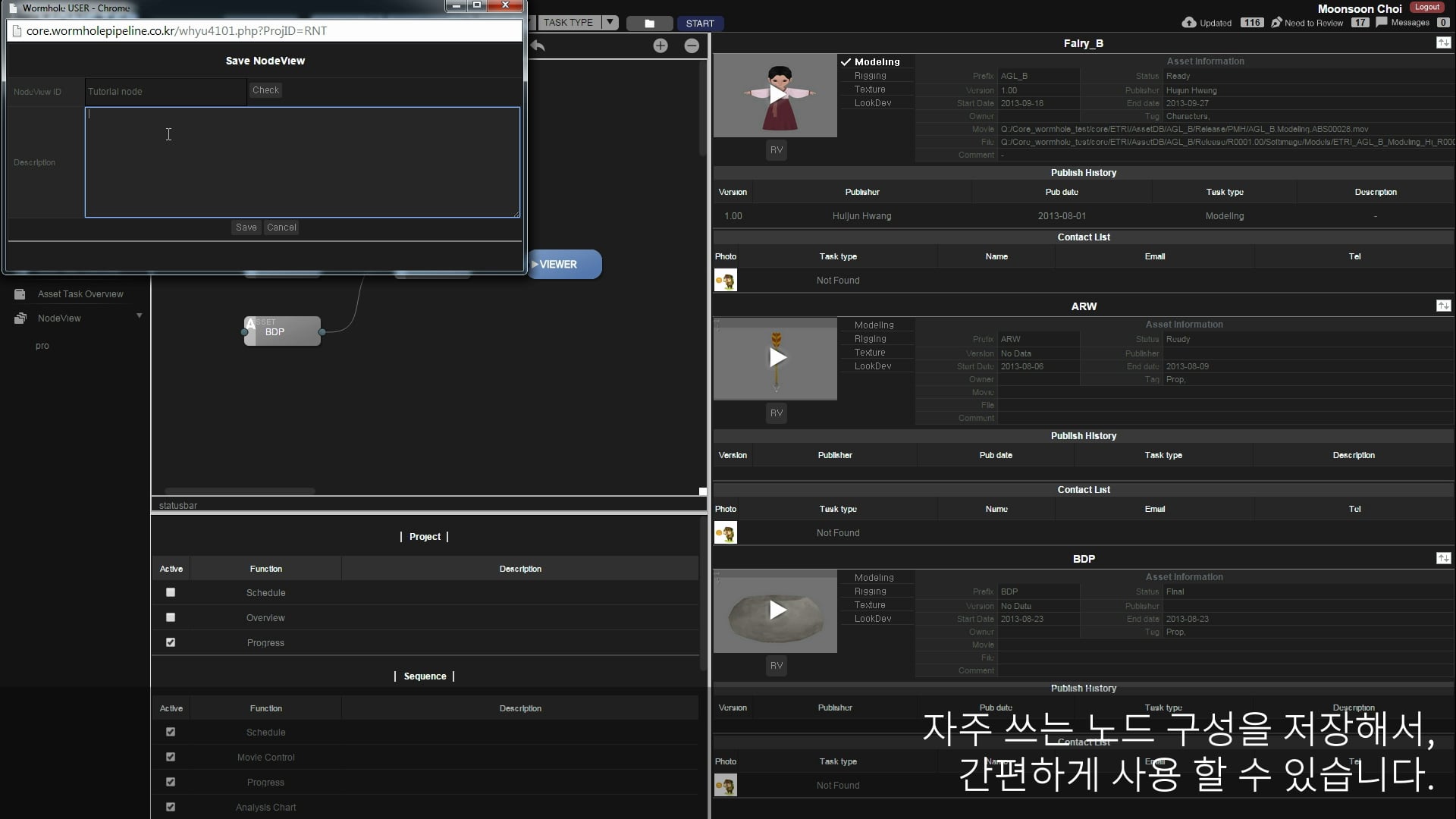Open Need to Review pencil icon
This screenshot has width=1456, height=819.
tap(1276, 23)
